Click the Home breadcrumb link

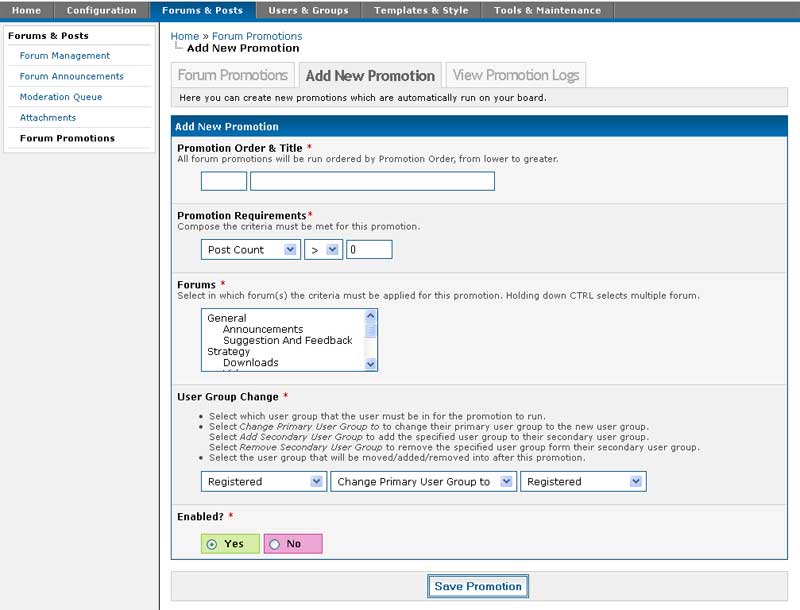(x=185, y=36)
